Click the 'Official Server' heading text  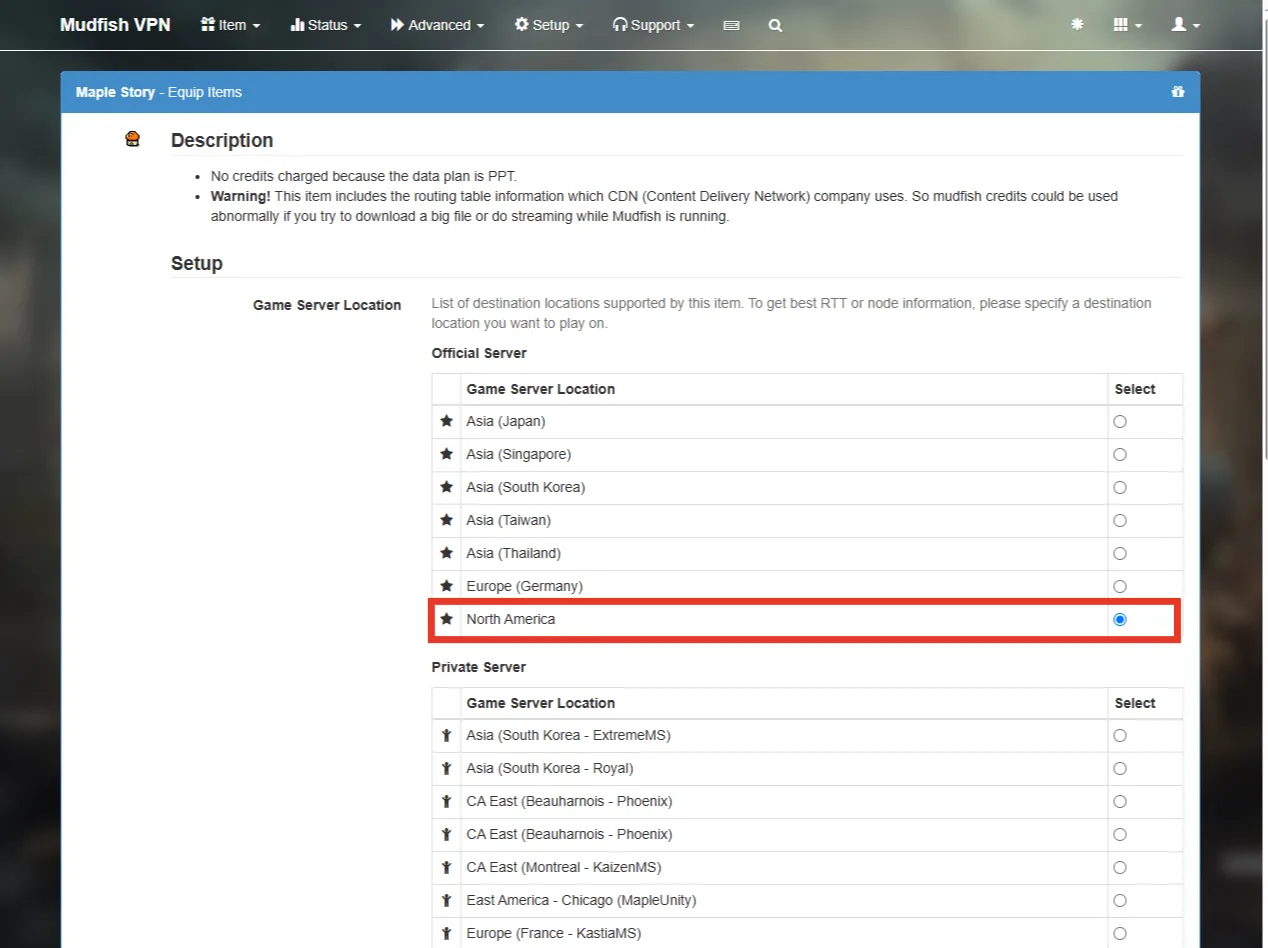(479, 353)
